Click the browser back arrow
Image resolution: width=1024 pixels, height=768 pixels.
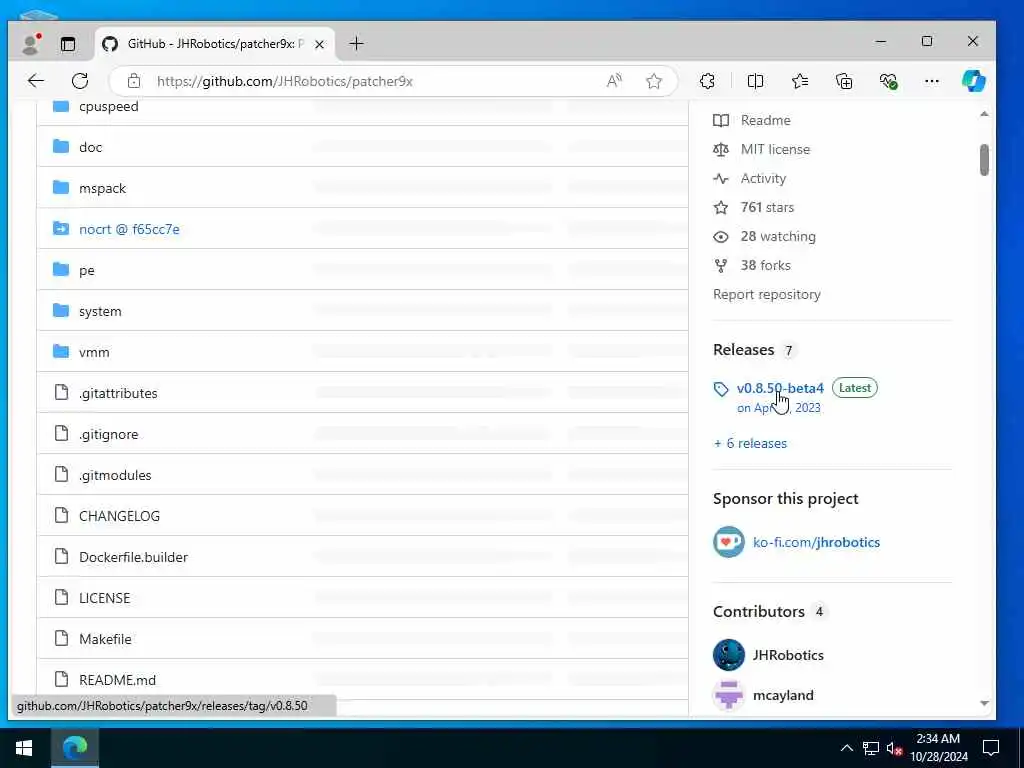click(x=36, y=81)
